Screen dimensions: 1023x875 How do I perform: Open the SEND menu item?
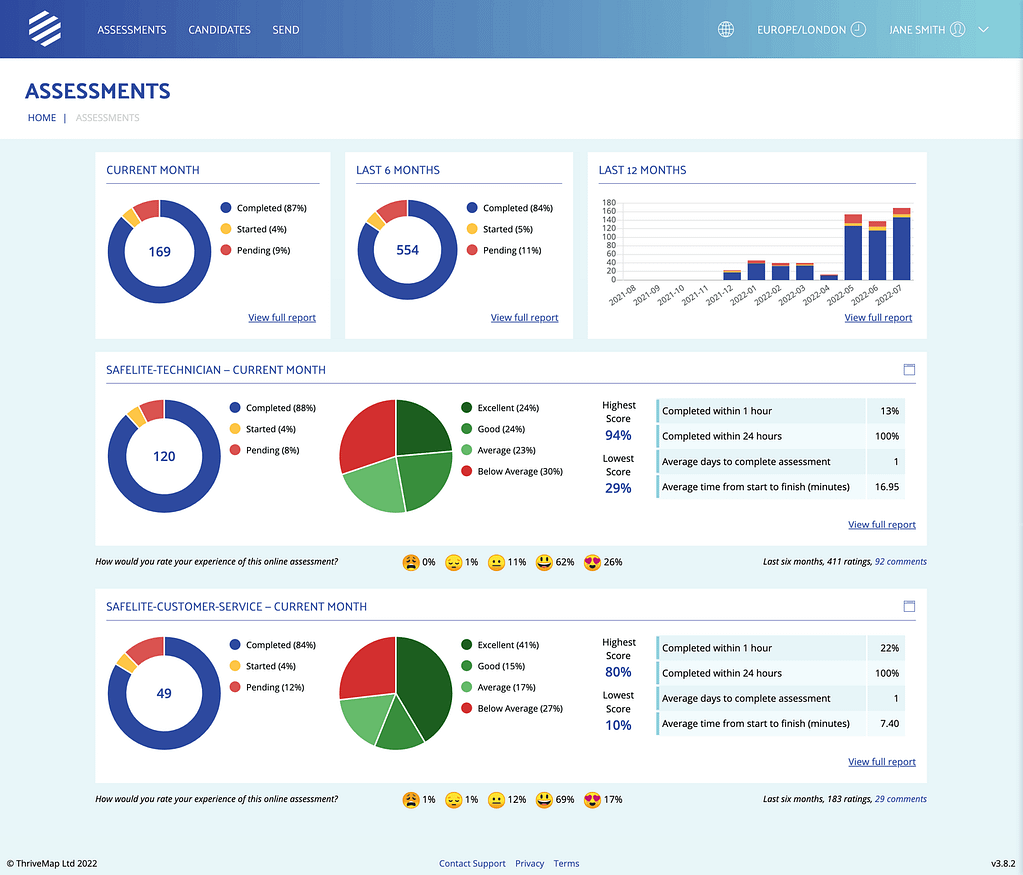(285, 29)
